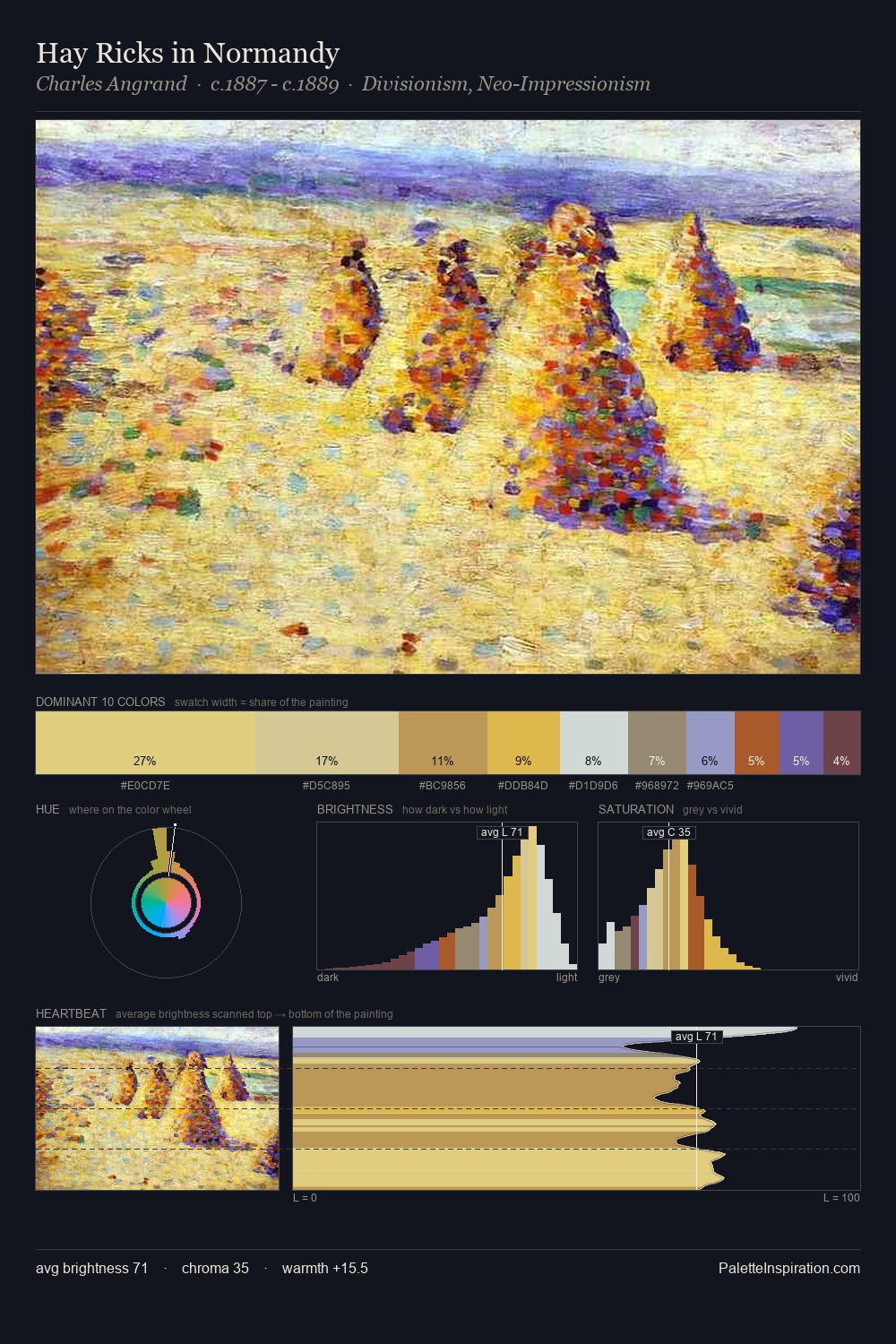
Task: Click the 'grey' axis label
Action: click(609, 978)
